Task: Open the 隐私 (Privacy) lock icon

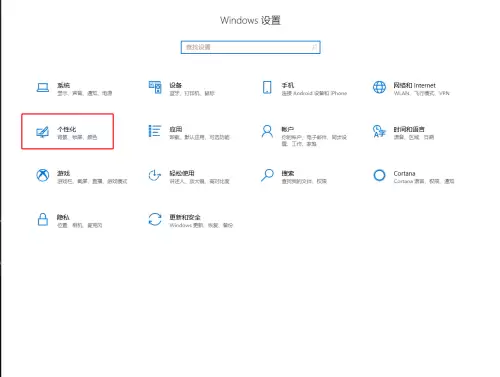Action: [x=43, y=219]
